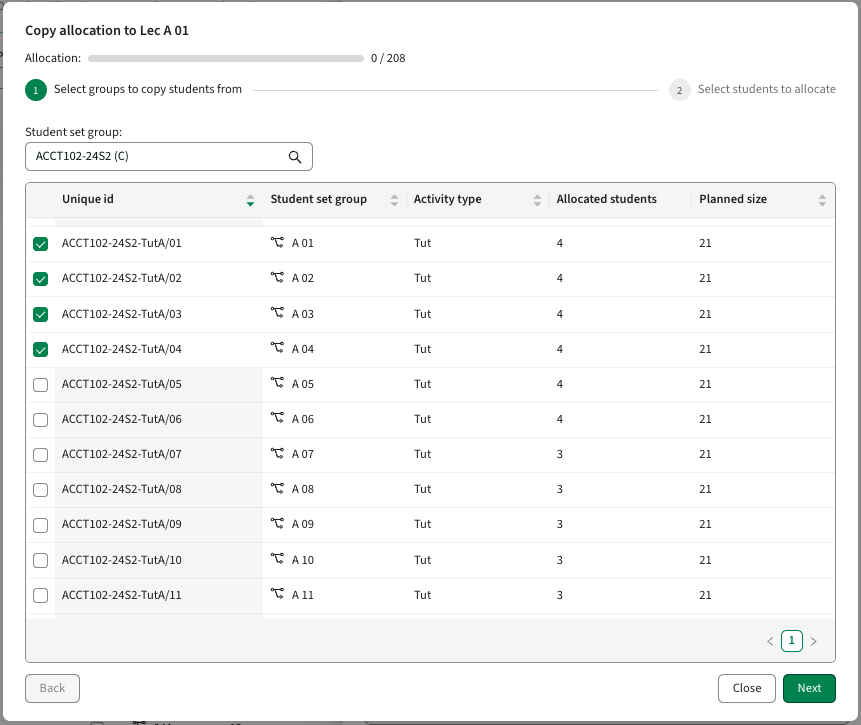Click the Allocated students column header

coord(606,199)
